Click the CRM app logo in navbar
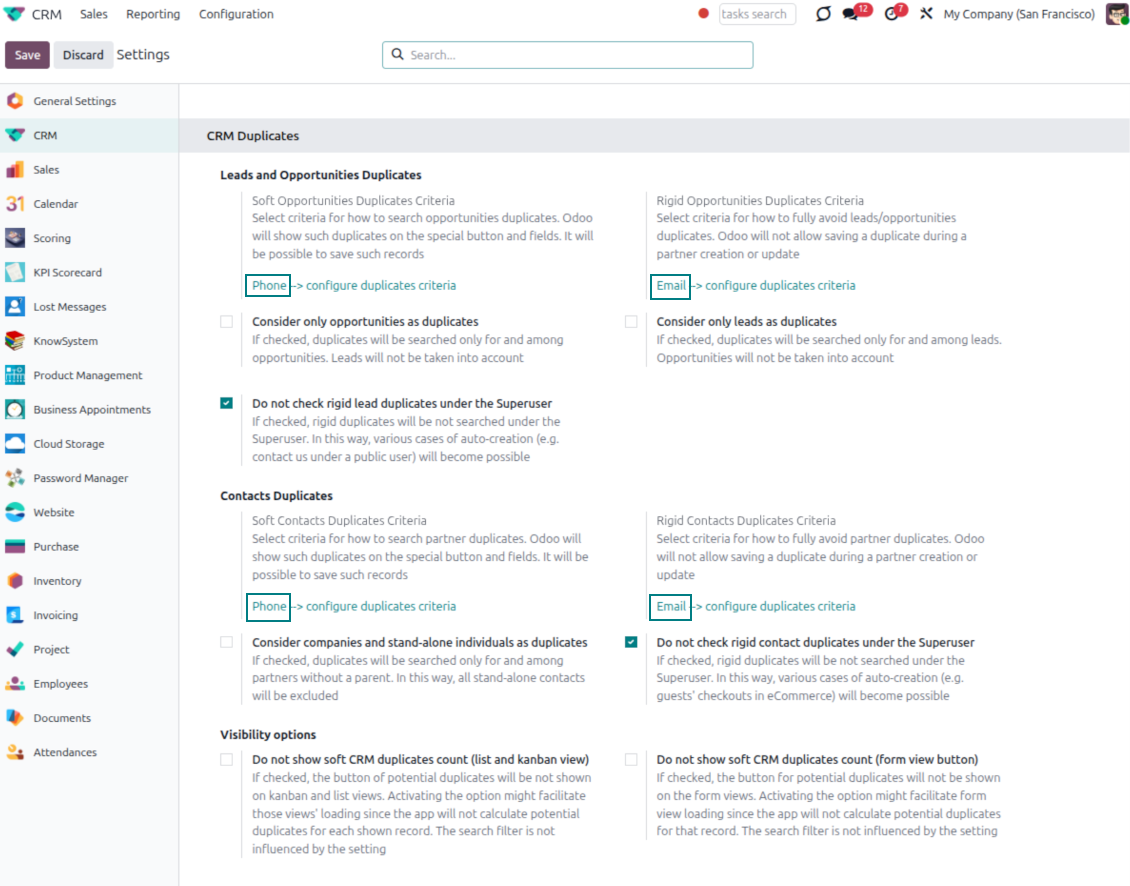The height and width of the screenshot is (886, 1130). tap(15, 14)
